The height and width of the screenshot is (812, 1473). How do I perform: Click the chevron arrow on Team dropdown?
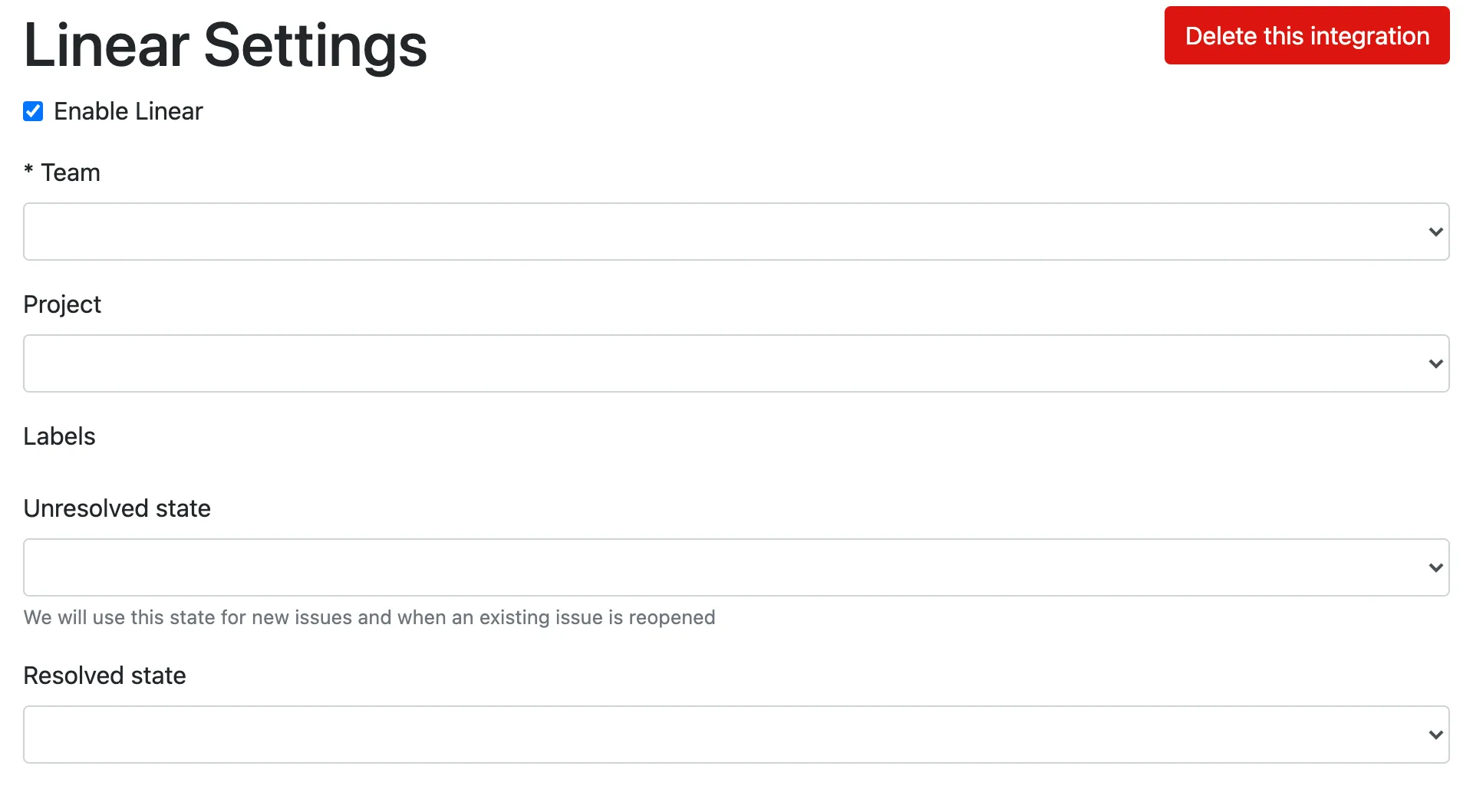[x=1435, y=232]
